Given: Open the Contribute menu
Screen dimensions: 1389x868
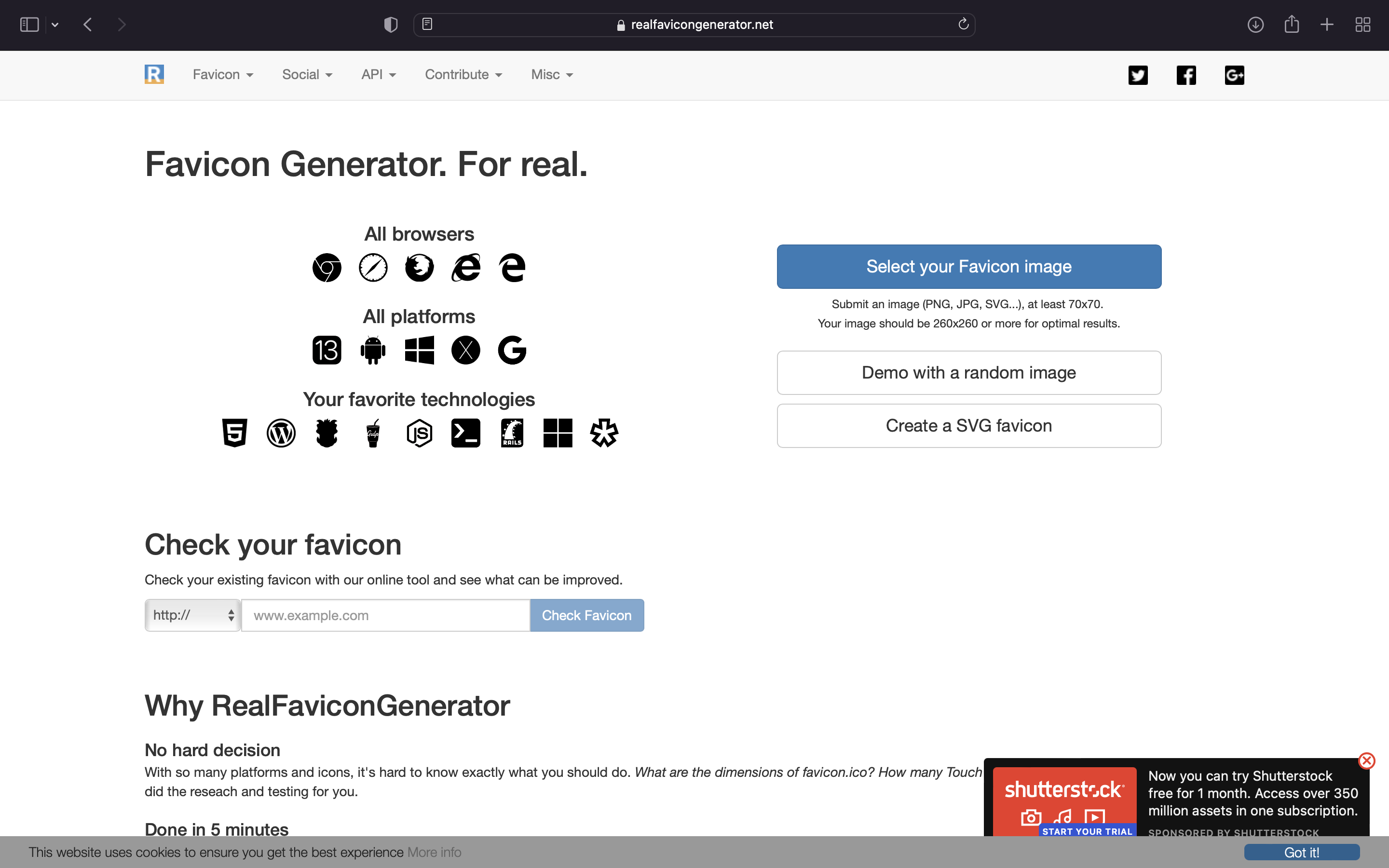Looking at the screenshot, I should pyautogui.click(x=463, y=75).
